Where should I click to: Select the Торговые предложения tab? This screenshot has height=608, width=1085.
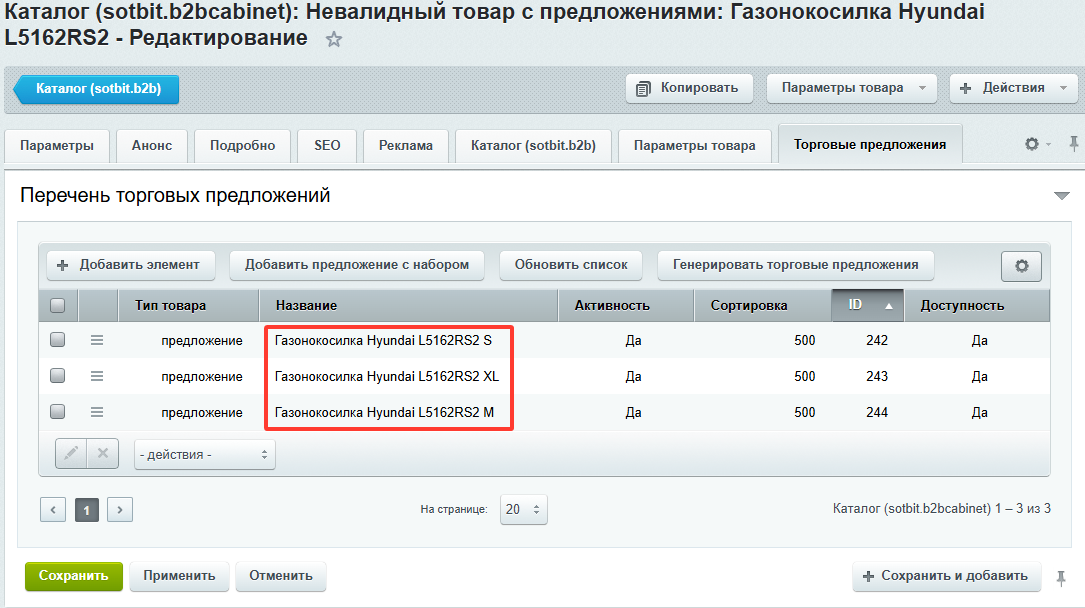[870, 144]
